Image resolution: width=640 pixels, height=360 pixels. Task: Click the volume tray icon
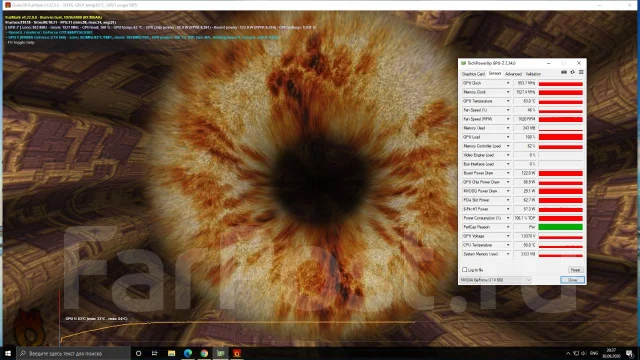583,353
